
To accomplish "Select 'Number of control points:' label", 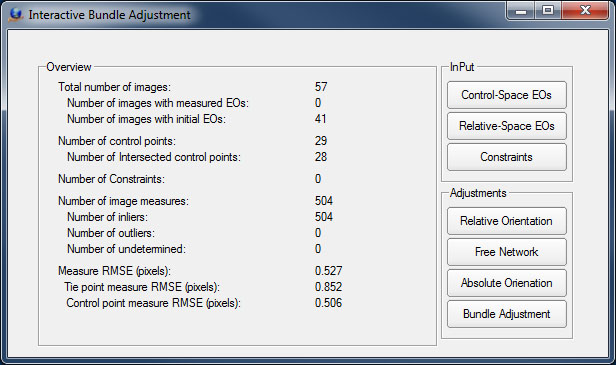I will pyautogui.click(x=117, y=141).
